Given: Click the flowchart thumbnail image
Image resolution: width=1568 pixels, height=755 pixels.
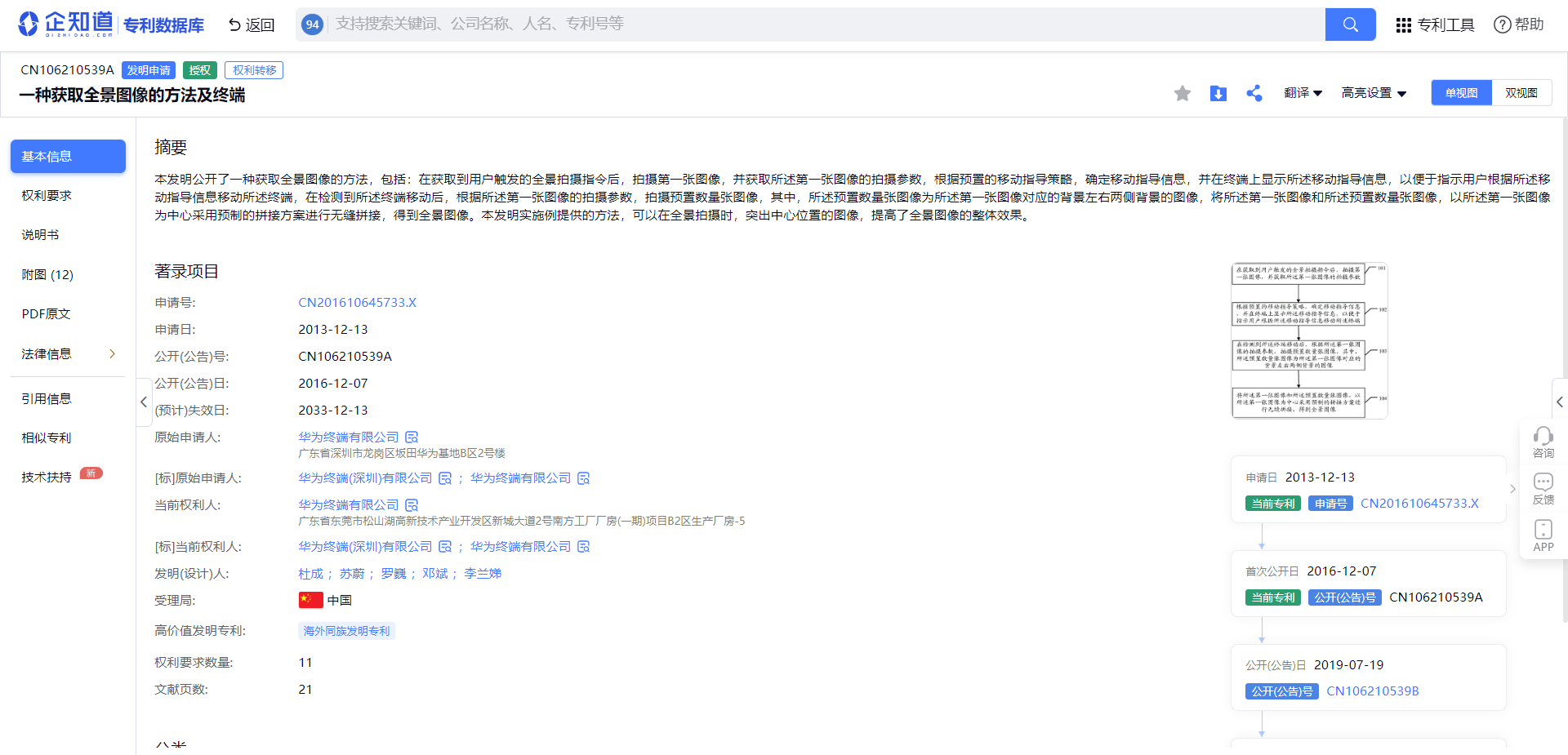Looking at the screenshot, I should coord(1309,340).
